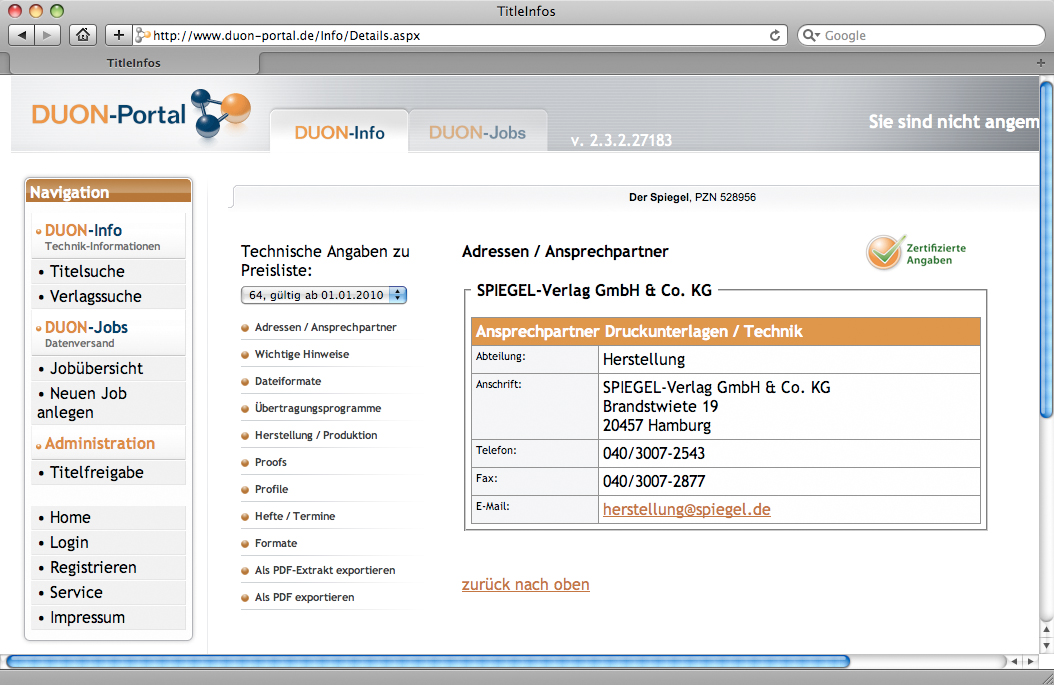This screenshot has height=685, width=1054.
Task: Open the Proofs link
Action: [271, 462]
